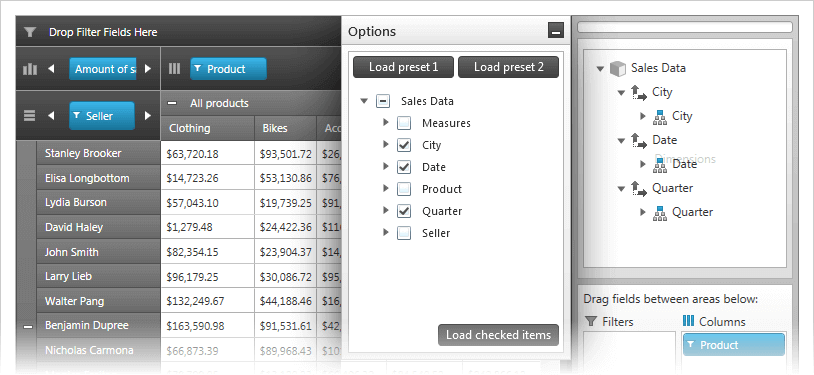
Task: Click the Drop Filter Fields Here area
Action: tap(179, 32)
